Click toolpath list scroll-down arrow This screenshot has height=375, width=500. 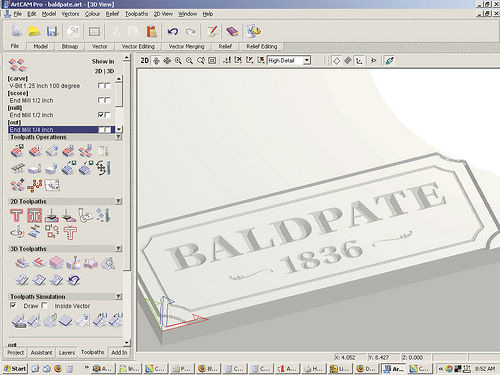pyautogui.click(x=119, y=129)
